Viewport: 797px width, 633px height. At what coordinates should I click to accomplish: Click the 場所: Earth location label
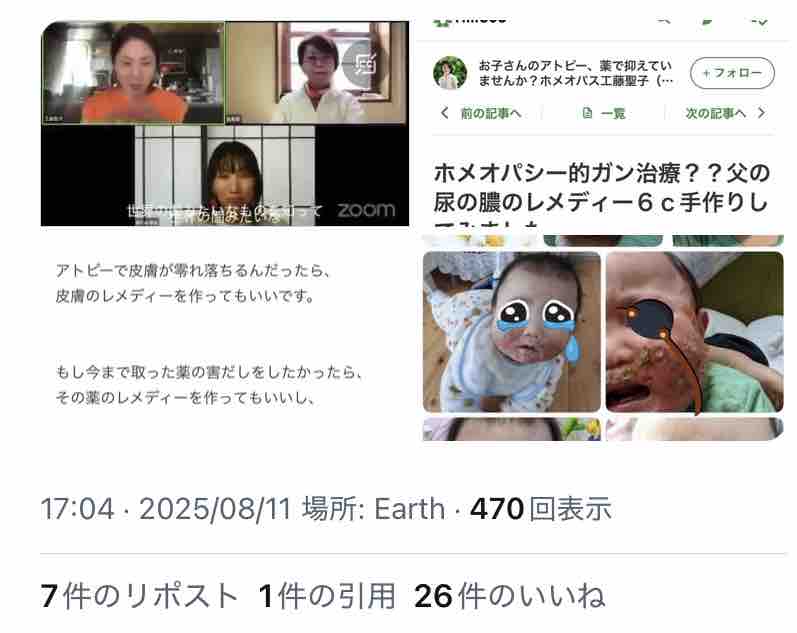point(374,509)
